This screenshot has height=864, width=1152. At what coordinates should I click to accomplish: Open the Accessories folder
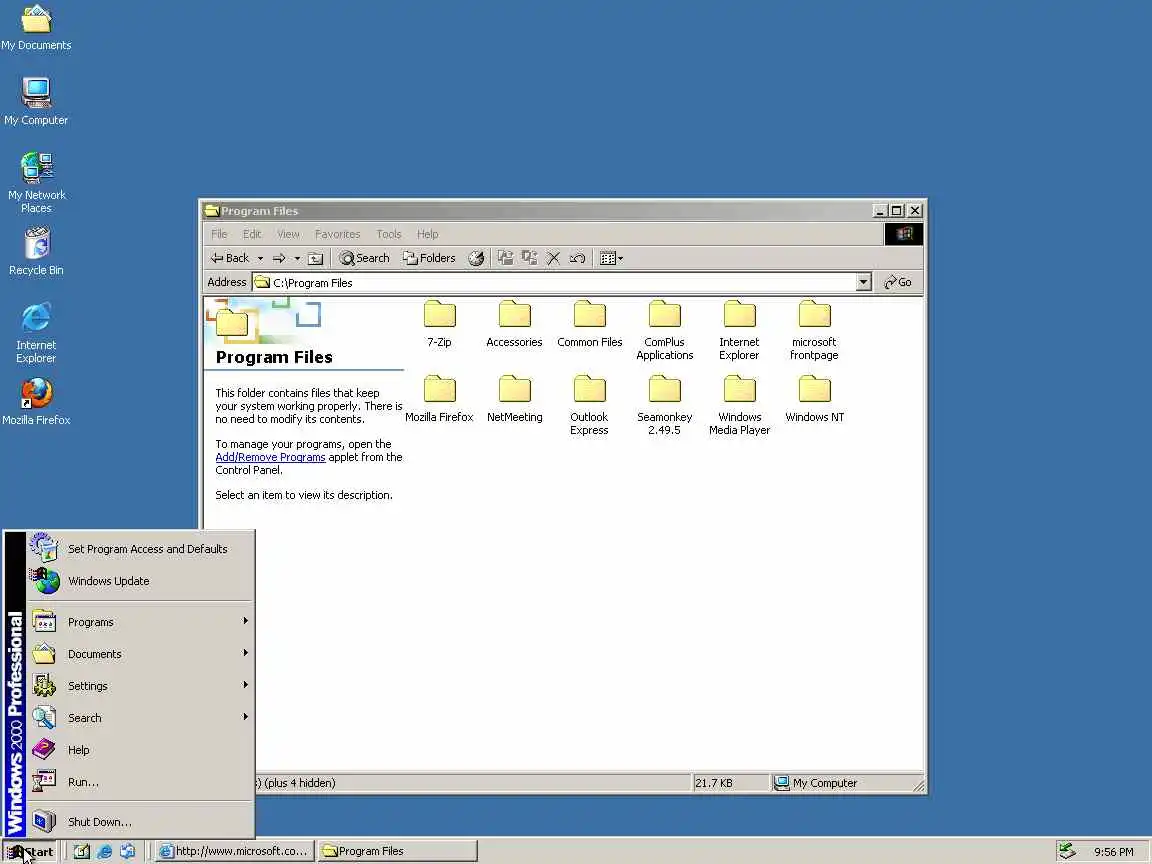coord(514,324)
